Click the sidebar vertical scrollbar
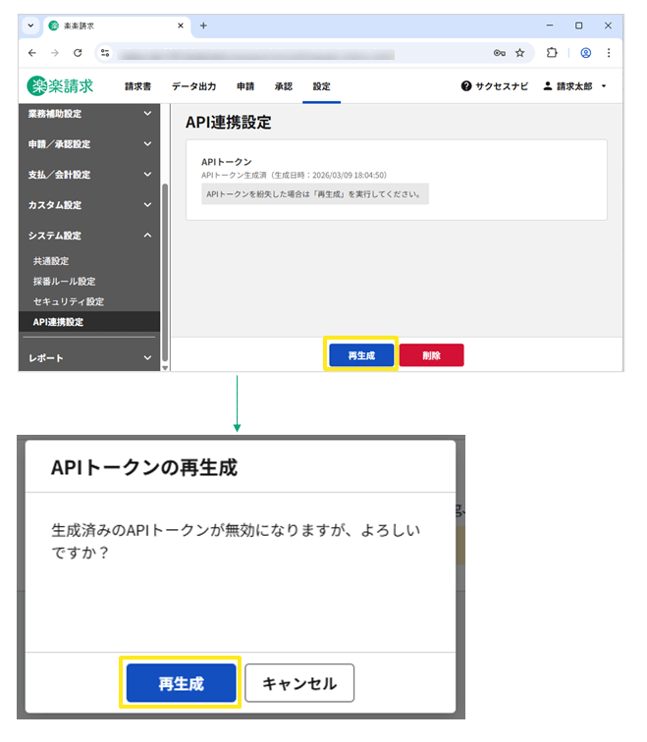Viewport: 647px width, 742px height. point(165,272)
